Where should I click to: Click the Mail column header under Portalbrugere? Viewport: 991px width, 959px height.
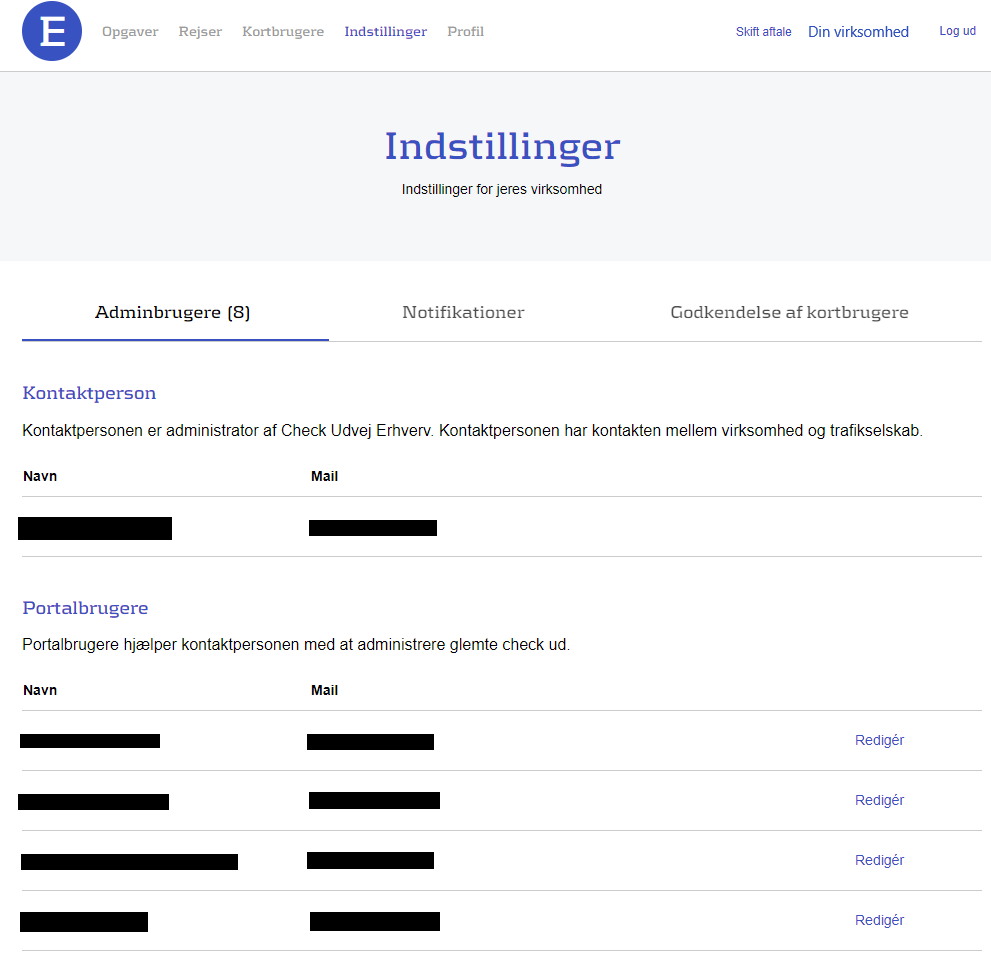[x=324, y=690]
